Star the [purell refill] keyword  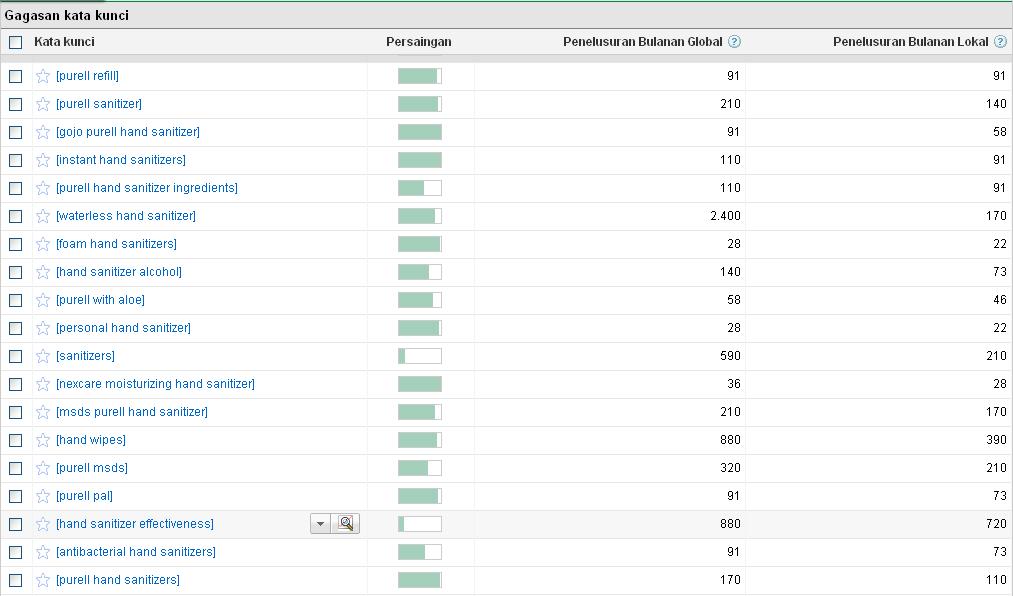[x=43, y=76]
